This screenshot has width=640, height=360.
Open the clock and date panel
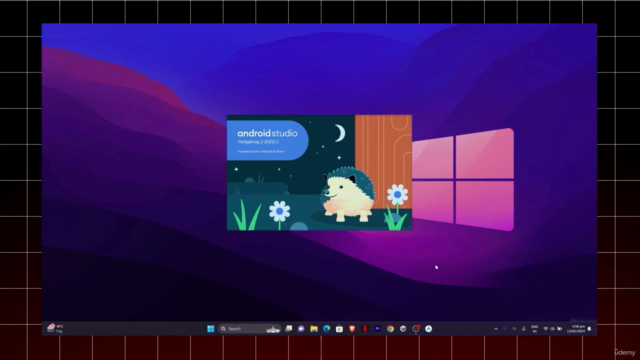[576, 329]
